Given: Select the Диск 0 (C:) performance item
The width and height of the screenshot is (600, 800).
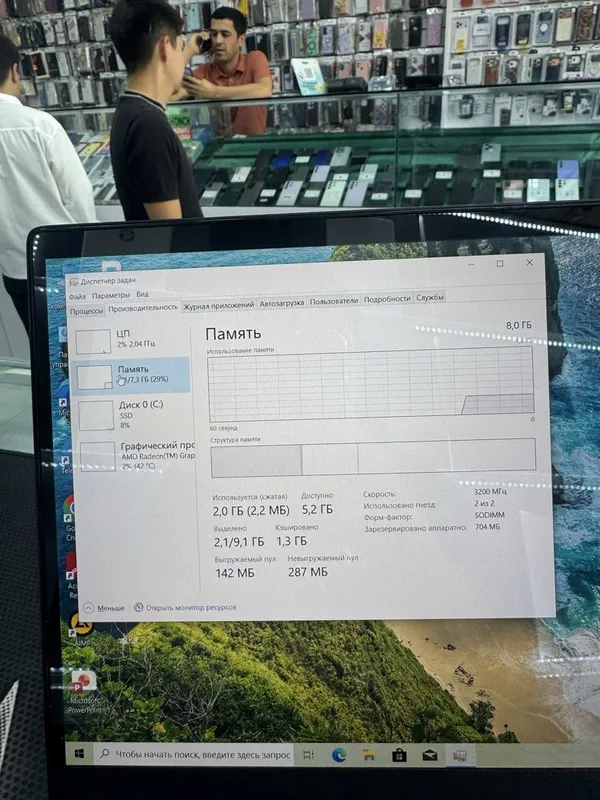Looking at the screenshot, I should [x=132, y=415].
